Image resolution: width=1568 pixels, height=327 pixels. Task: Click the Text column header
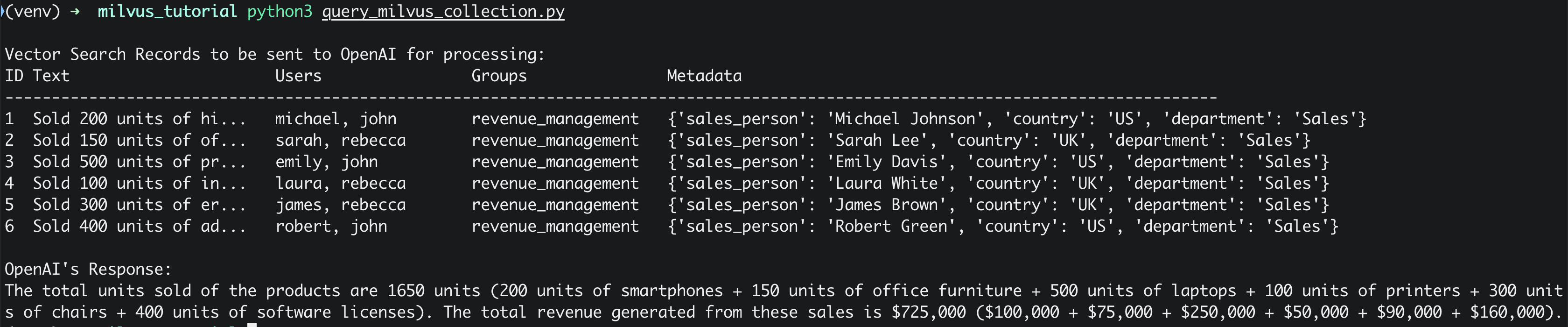(x=51, y=76)
